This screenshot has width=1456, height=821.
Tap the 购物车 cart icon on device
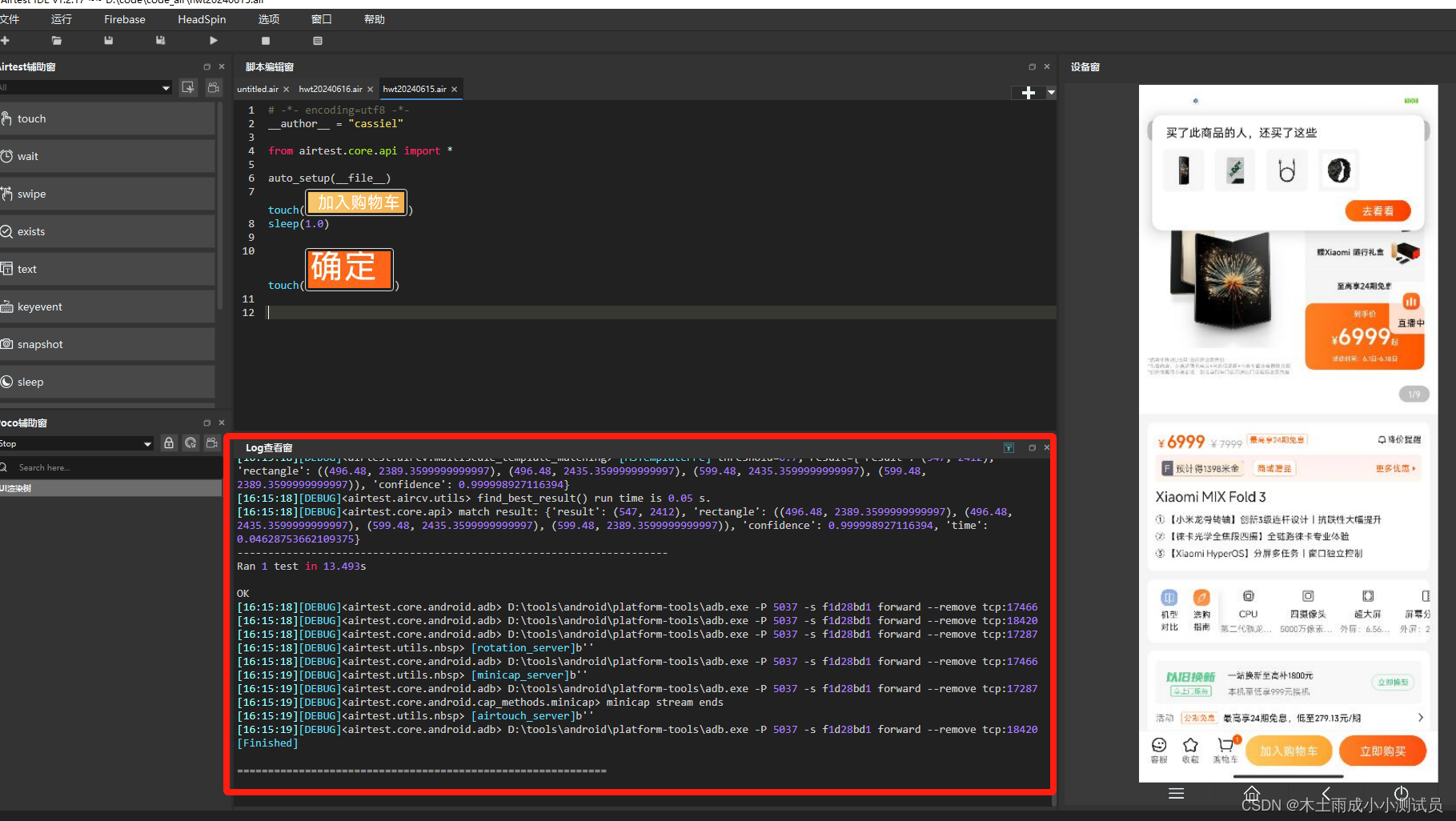[x=1225, y=751]
